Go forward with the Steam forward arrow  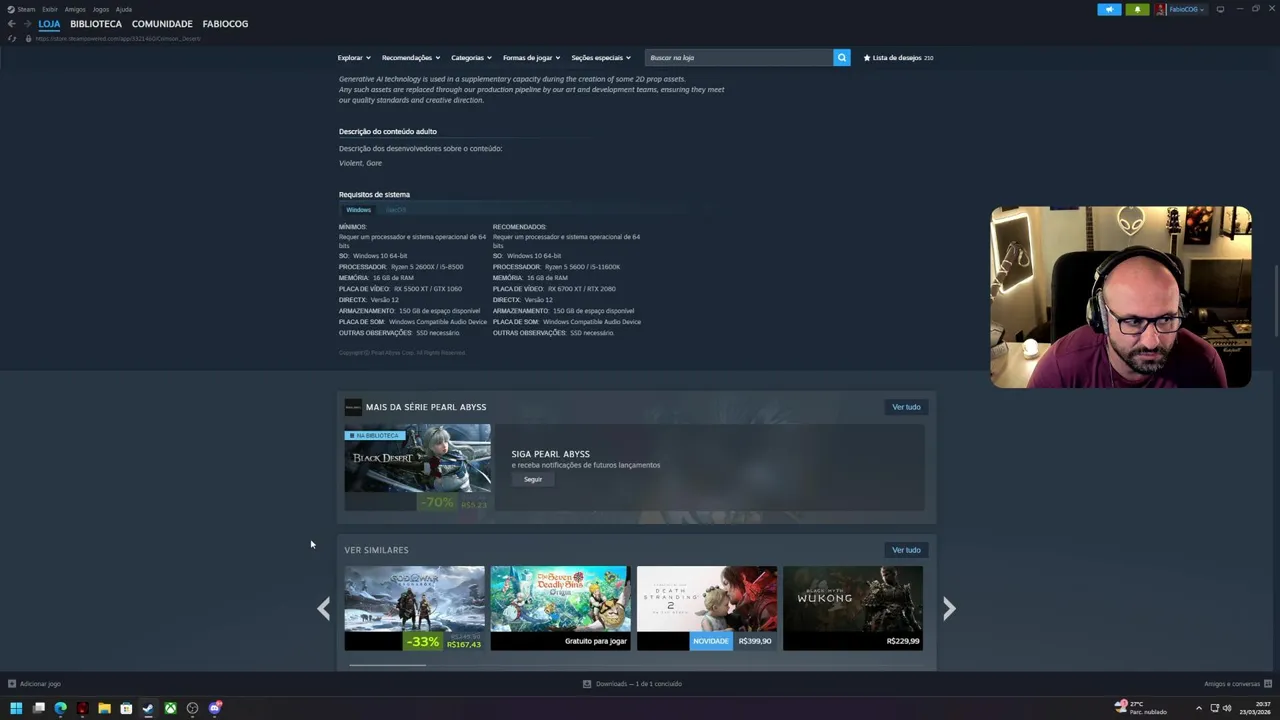(x=26, y=24)
